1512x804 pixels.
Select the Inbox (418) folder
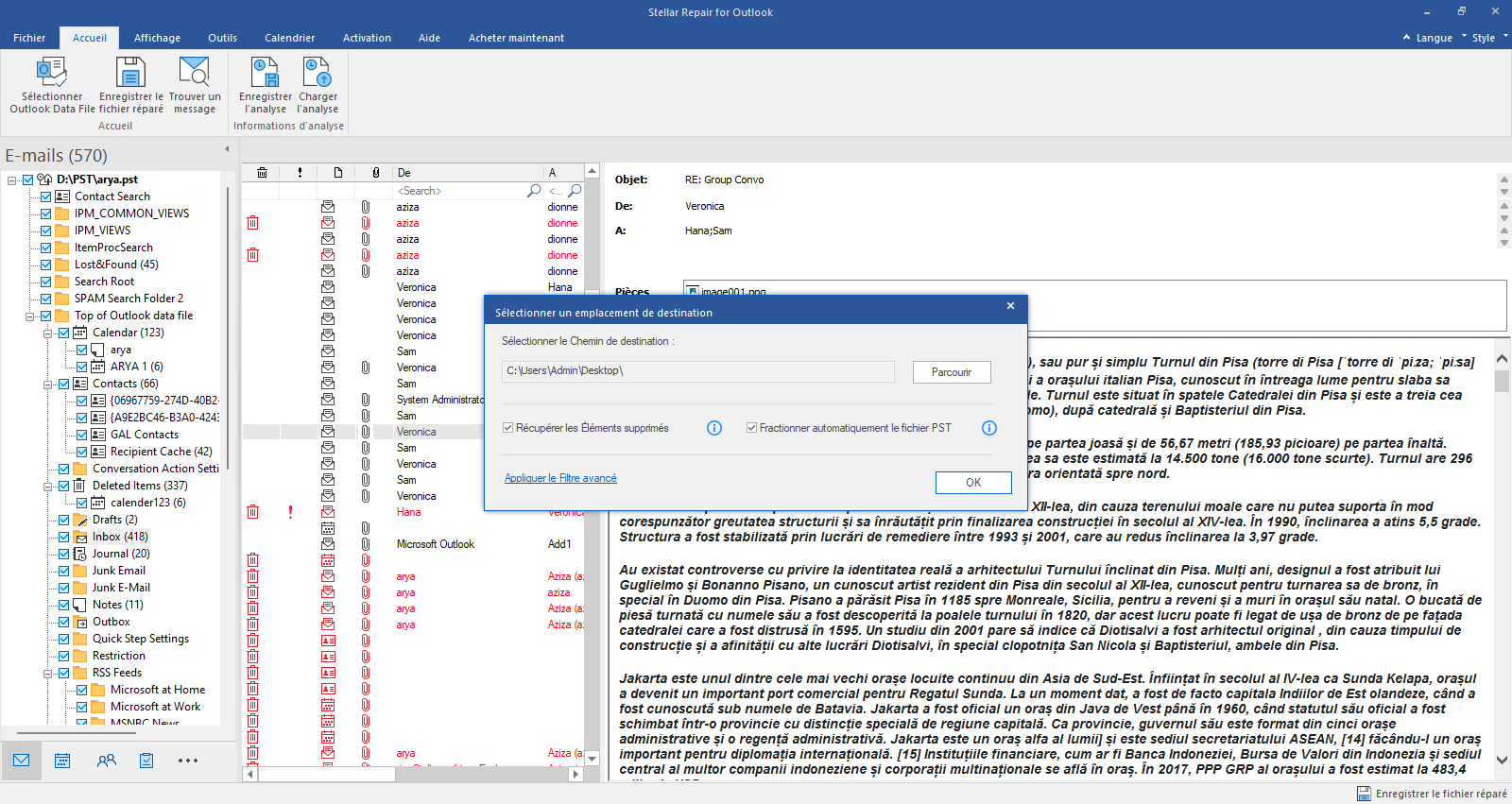120,537
